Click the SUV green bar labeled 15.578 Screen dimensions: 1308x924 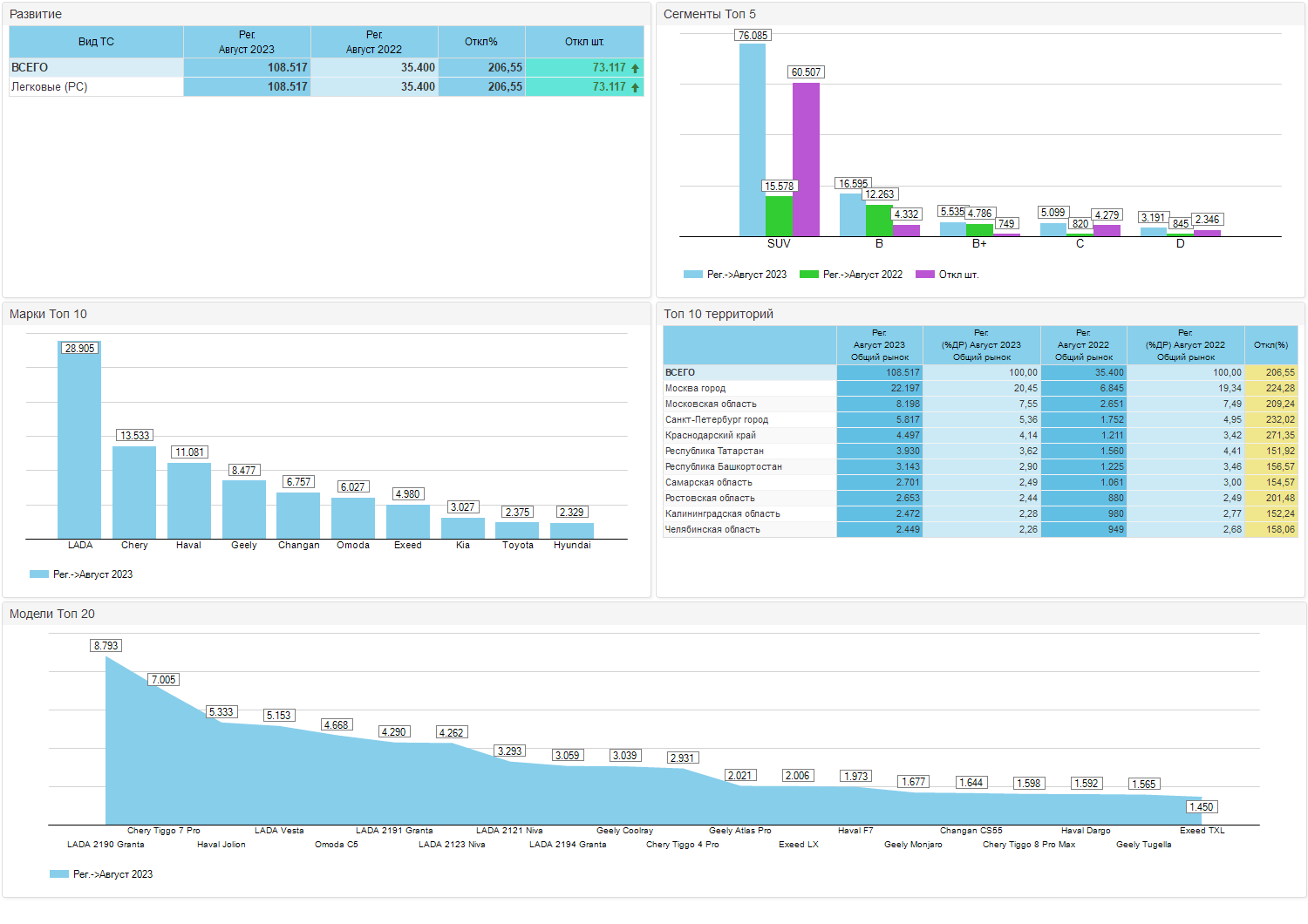pos(779,216)
